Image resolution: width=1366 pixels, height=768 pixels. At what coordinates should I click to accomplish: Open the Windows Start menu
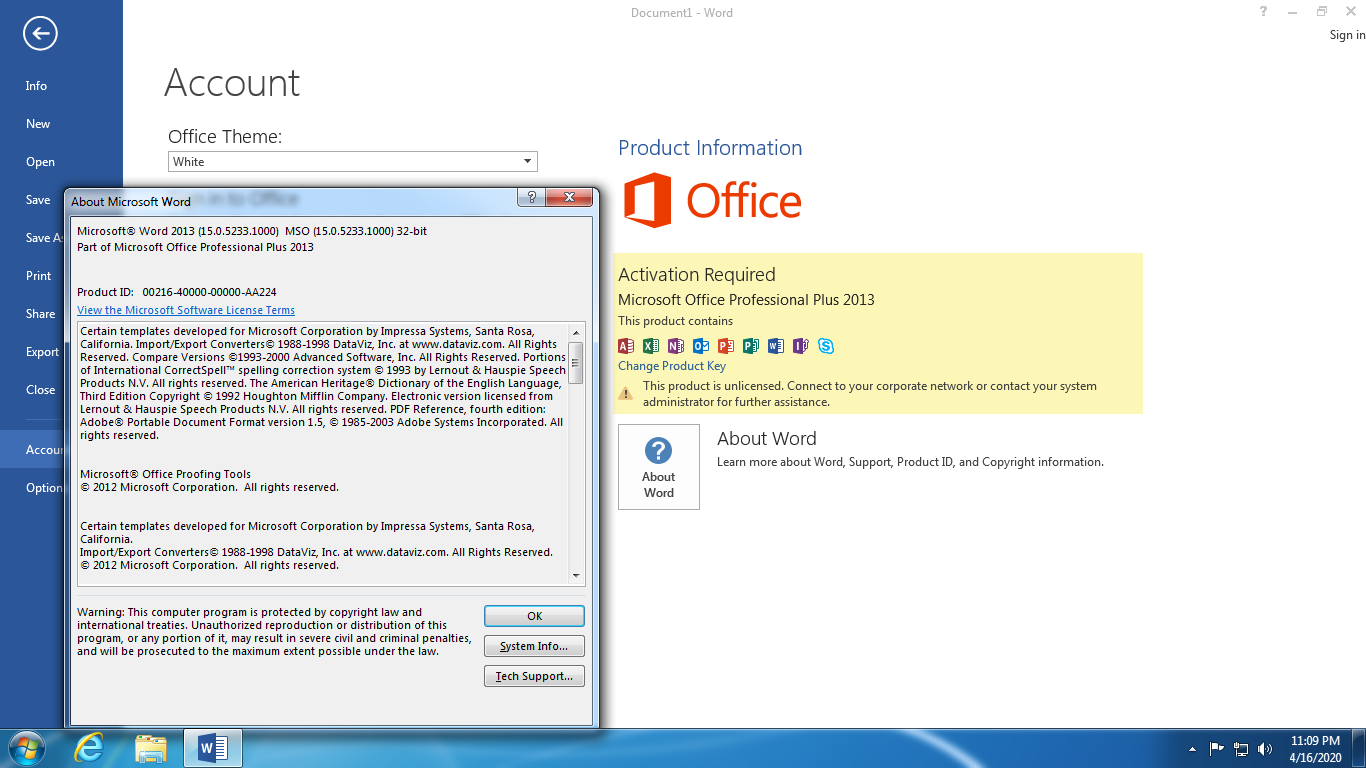point(25,748)
